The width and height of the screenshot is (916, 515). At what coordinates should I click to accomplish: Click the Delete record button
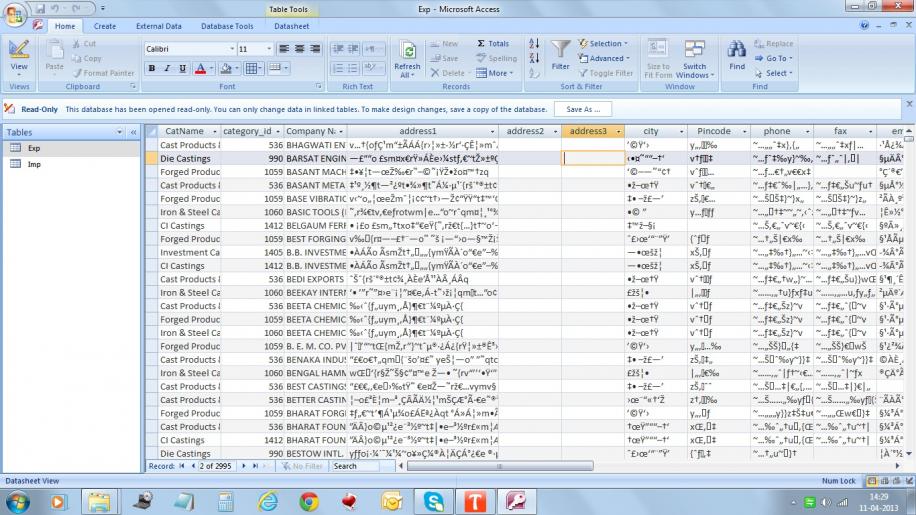point(447,73)
